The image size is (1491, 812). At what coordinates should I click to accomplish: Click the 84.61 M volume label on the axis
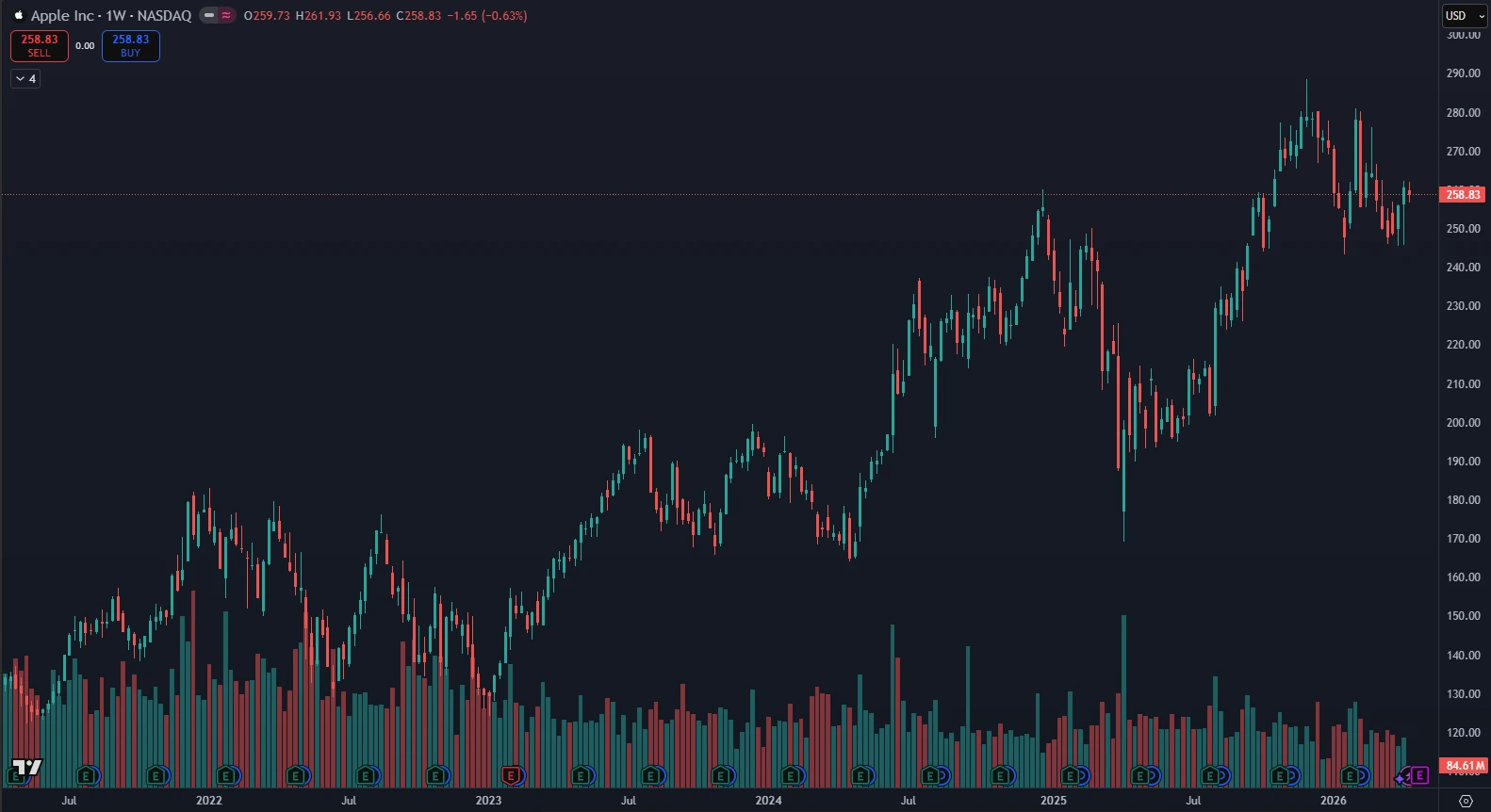click(x=1464, y=766)
